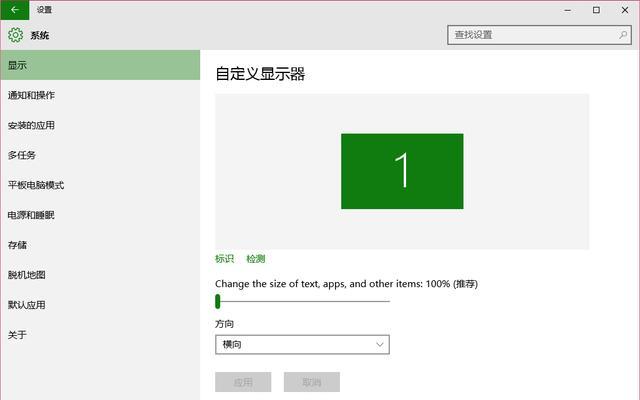Open 电源和睡眠 settings
The width and height of the screenshot is (640, 400).
(100, 215)
